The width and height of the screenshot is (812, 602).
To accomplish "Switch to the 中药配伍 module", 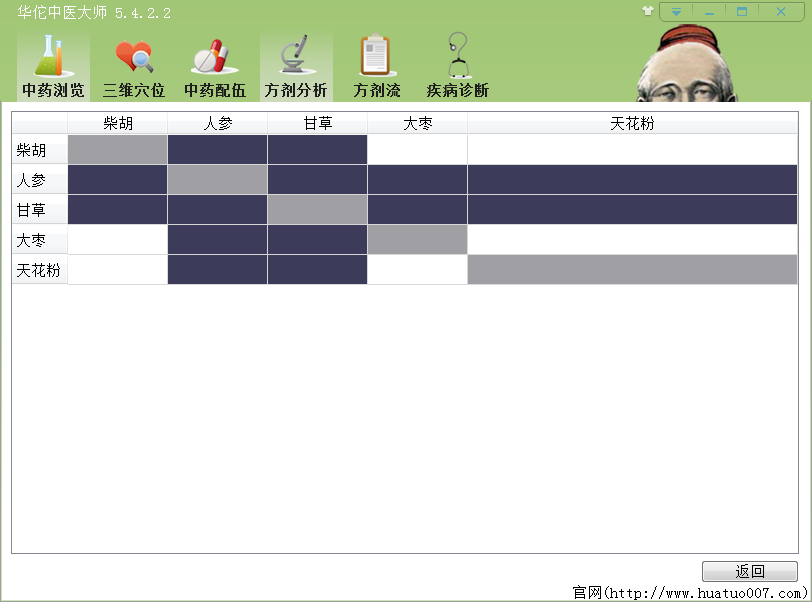I will (x=214, y=66).
